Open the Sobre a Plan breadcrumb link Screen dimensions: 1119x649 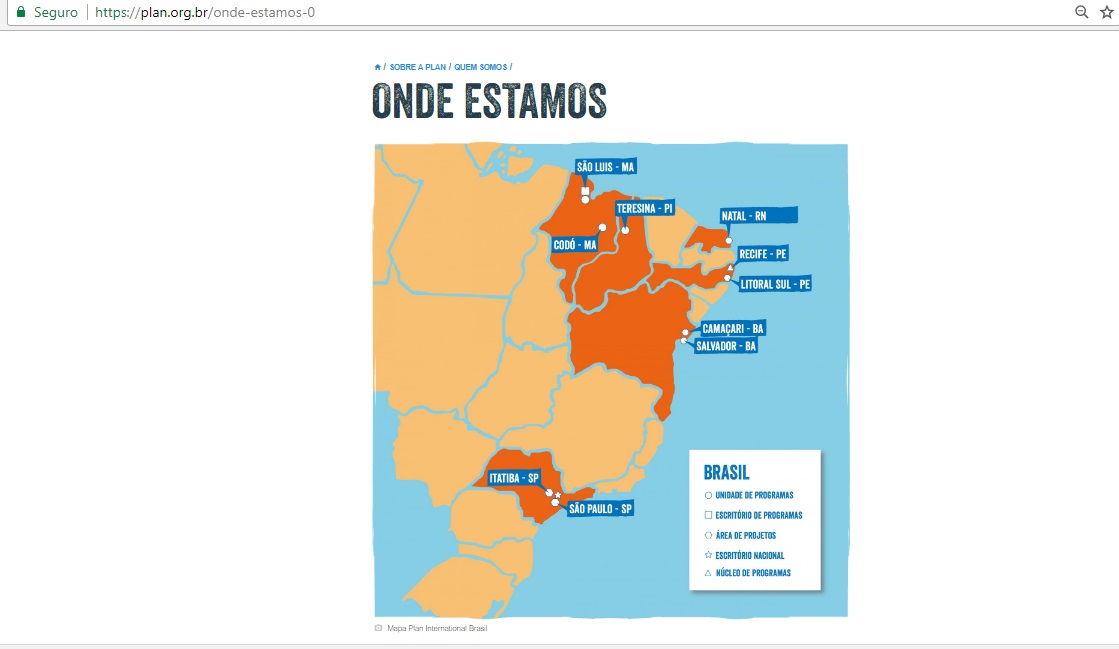pos(417,67)
